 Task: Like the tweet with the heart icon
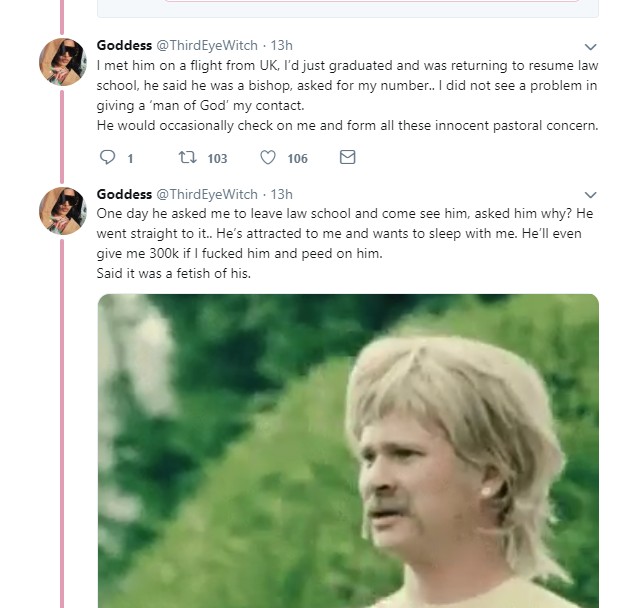click(268, 158)
